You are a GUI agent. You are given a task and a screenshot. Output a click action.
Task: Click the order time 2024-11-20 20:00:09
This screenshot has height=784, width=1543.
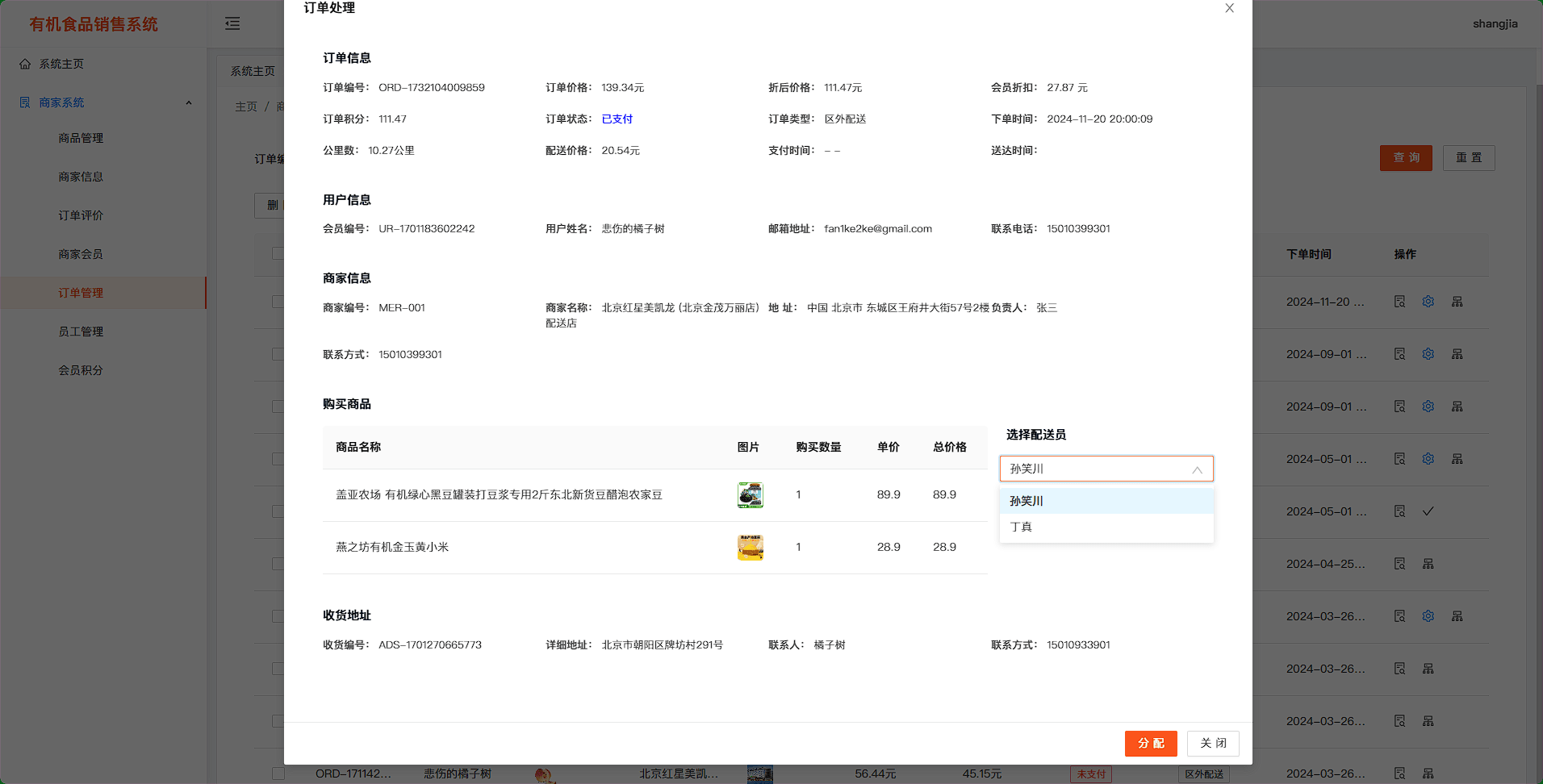pos(1100,119)
